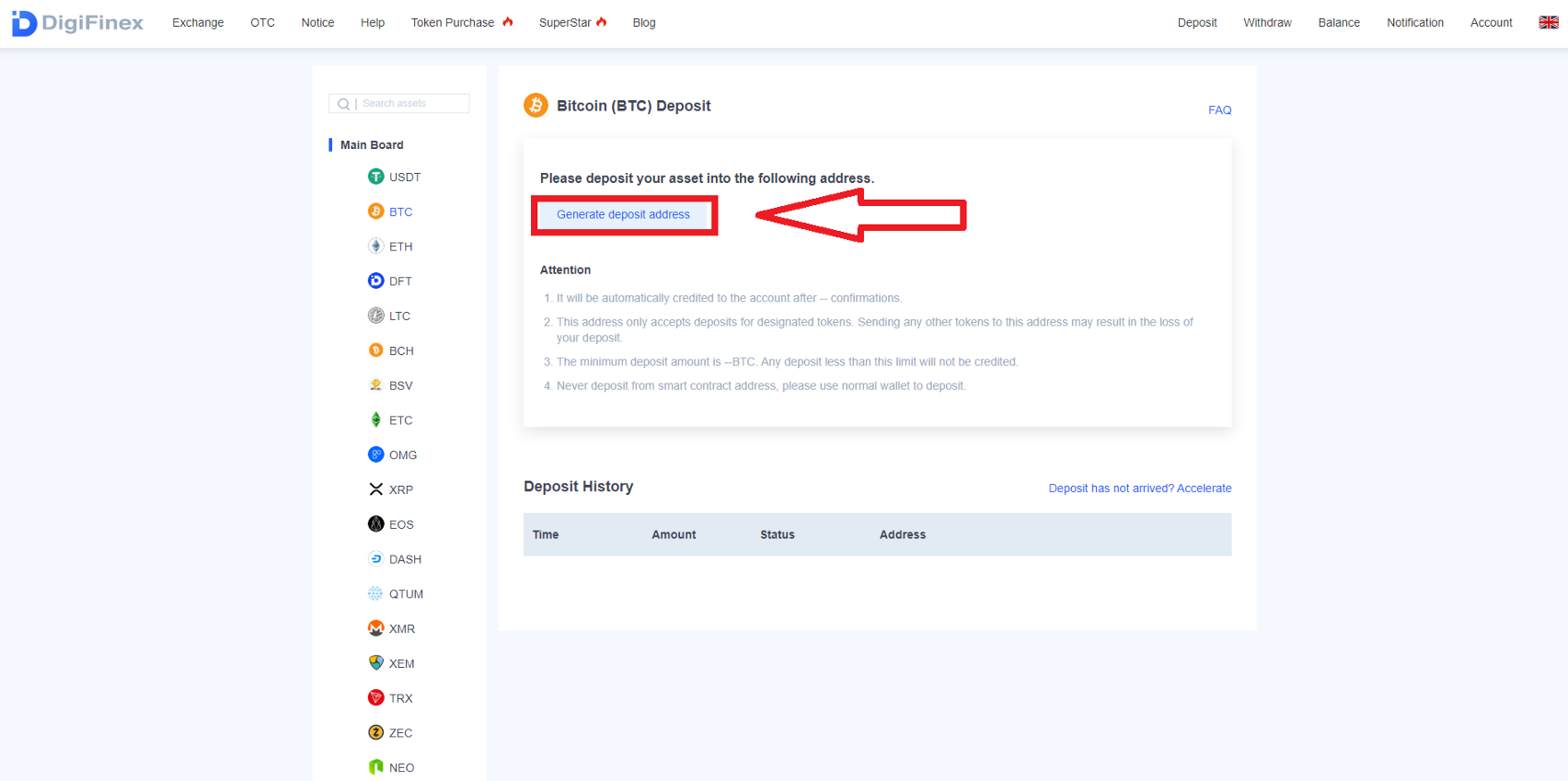
Task: Open the Account menu
Action: click(x=1491, y=23)
